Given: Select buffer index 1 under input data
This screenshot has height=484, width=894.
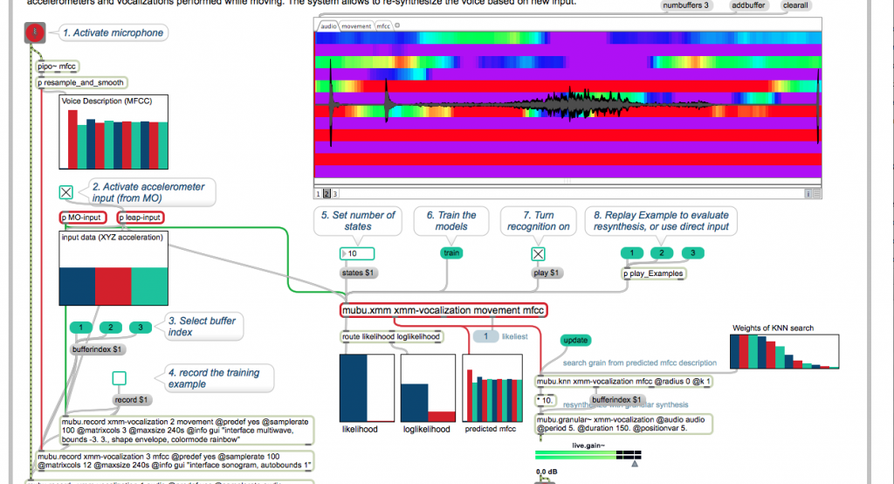Looking at the screenshot, I should 81,327.
